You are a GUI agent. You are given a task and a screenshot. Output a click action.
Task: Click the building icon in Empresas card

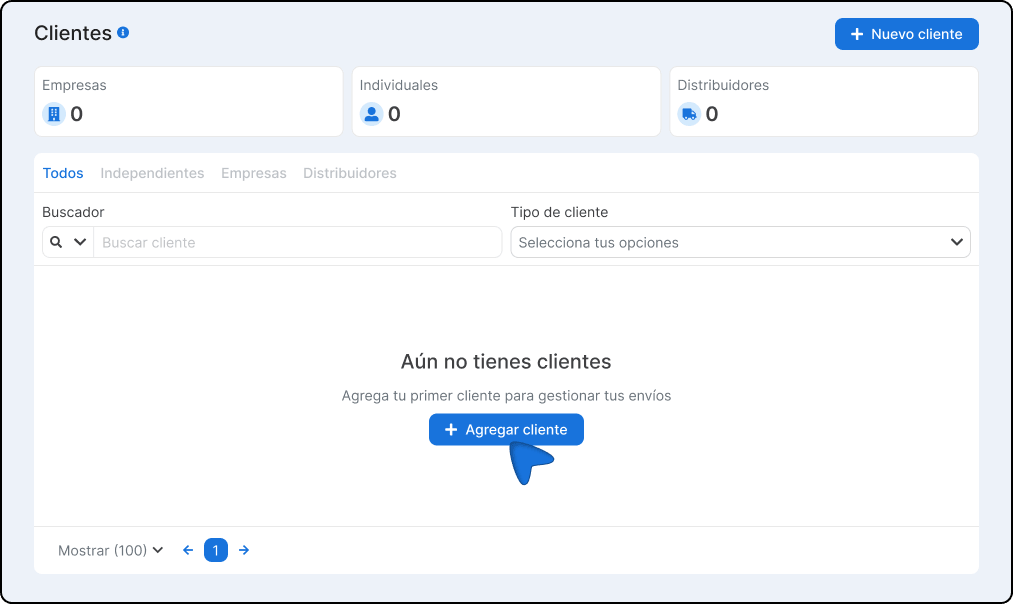[x=54, y=114]
